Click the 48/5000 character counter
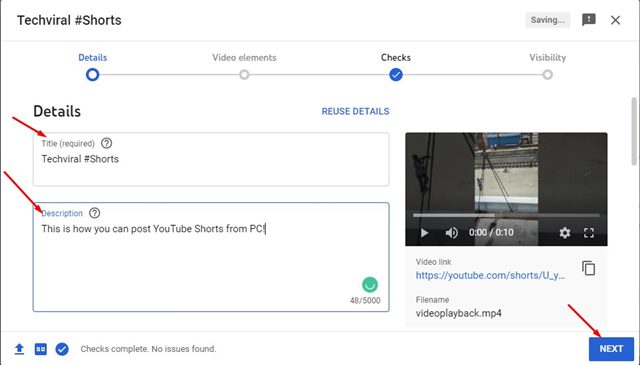The height and width of the screenshot is (365, 640). [365, 300]
